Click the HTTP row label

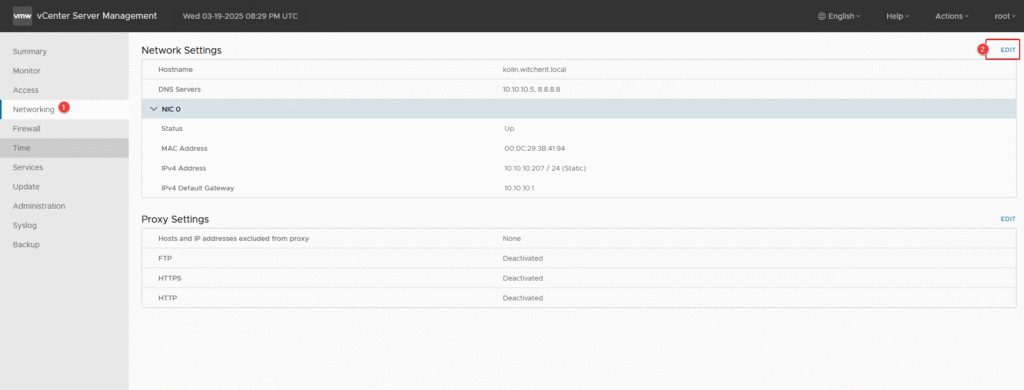click(x=167, y=298)
